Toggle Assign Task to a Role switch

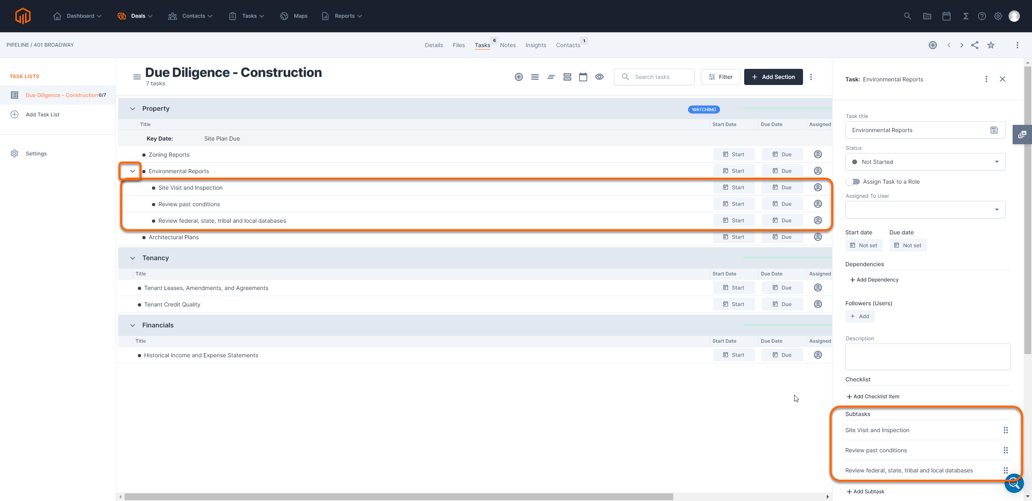[x=854, y=181]
